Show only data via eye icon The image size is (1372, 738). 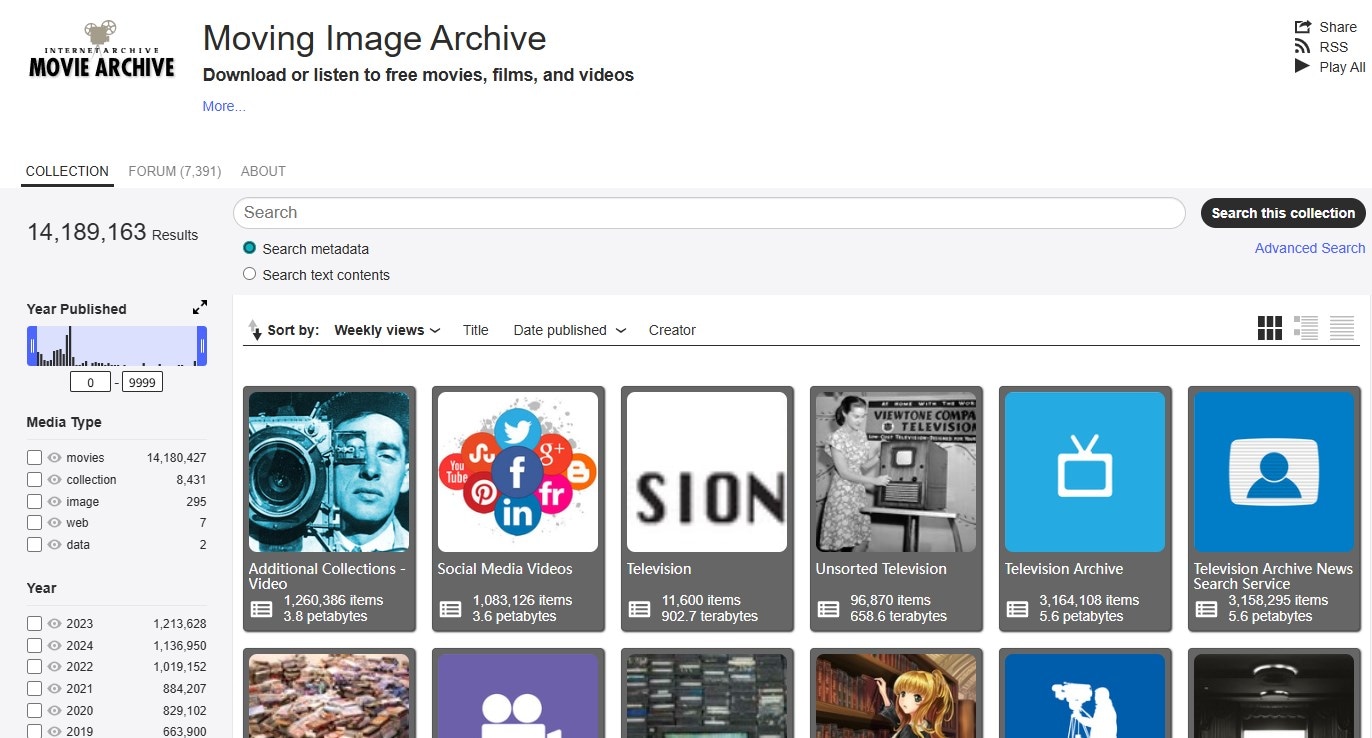click(54, 545)
